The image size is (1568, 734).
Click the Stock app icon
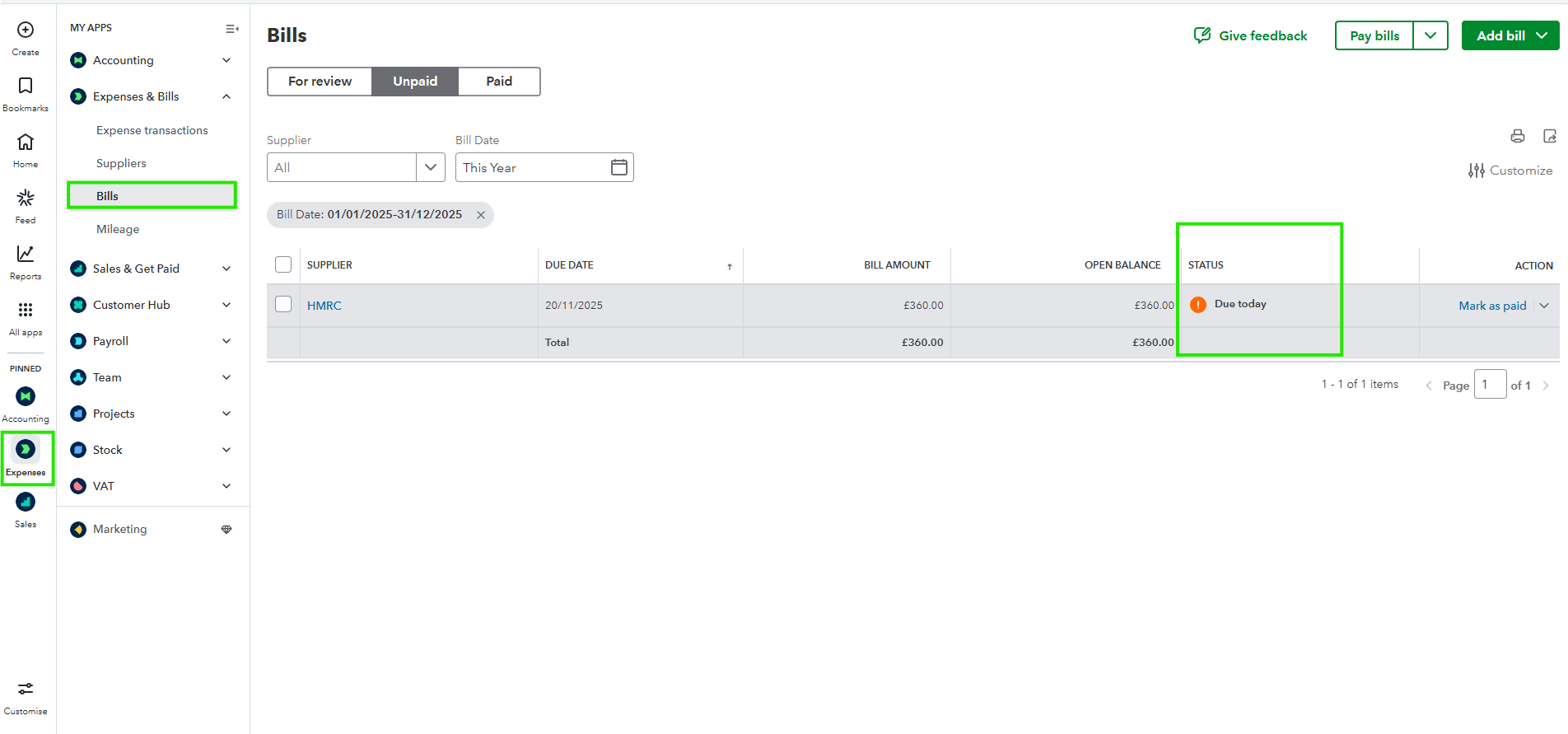[78, 450]
